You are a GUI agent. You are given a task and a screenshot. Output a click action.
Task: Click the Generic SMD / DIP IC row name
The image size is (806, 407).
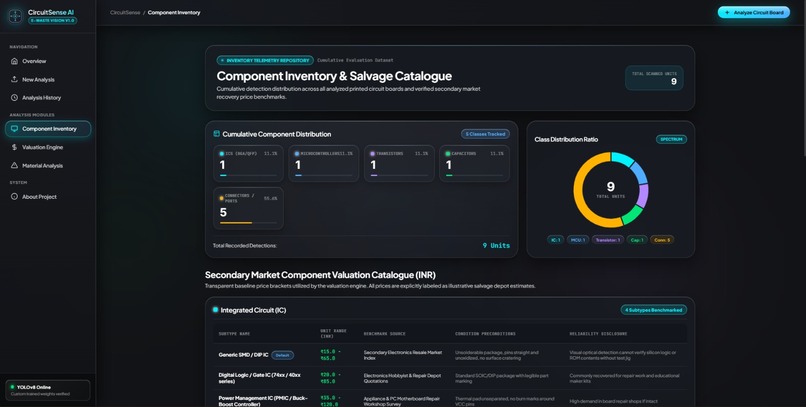click(243, 355)
